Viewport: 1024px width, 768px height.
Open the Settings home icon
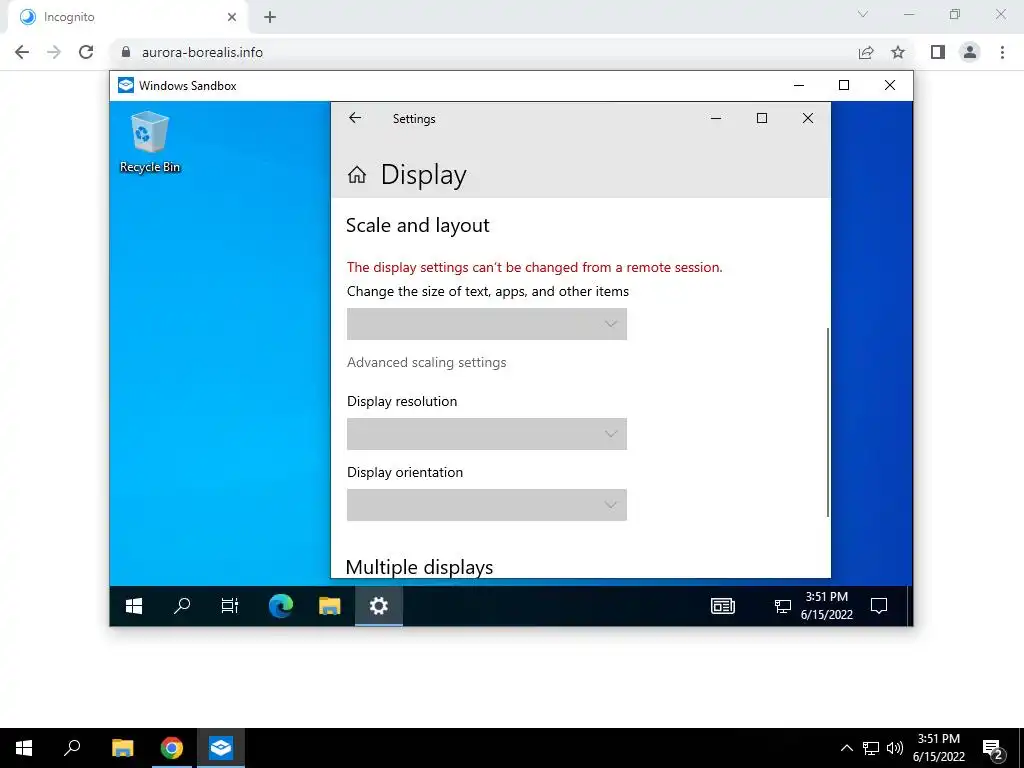pyautogui.click(x=357, y=175)
